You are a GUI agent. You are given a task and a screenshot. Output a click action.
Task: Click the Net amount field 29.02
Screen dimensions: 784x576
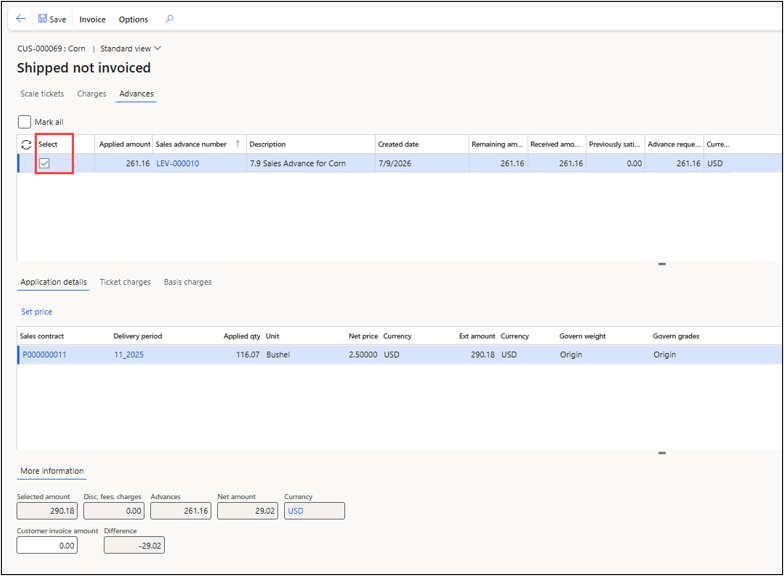248,511
